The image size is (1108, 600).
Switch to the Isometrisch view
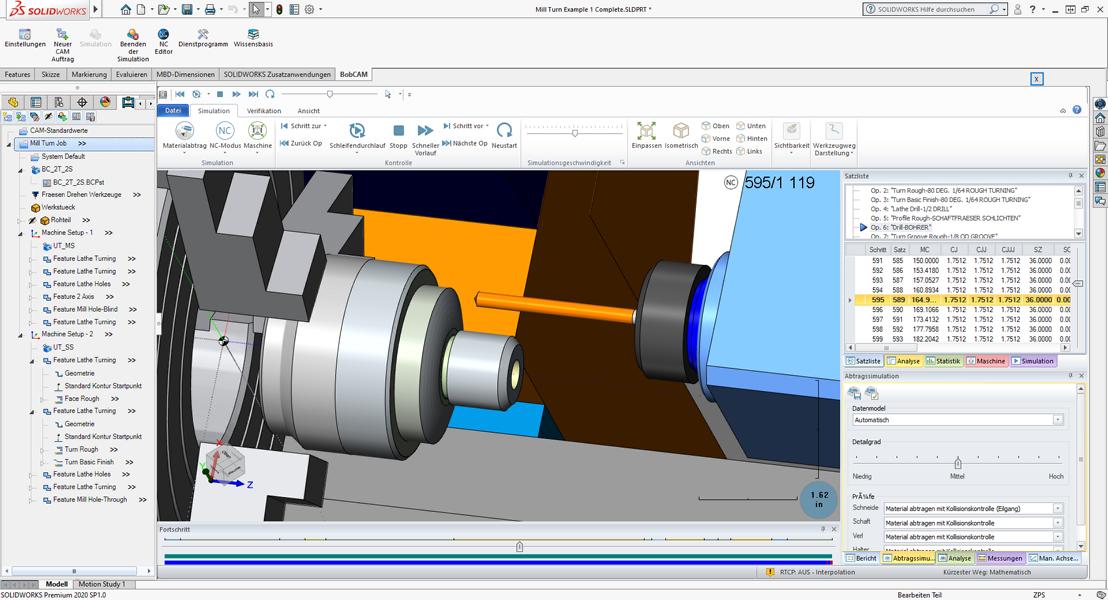[681, 135]
